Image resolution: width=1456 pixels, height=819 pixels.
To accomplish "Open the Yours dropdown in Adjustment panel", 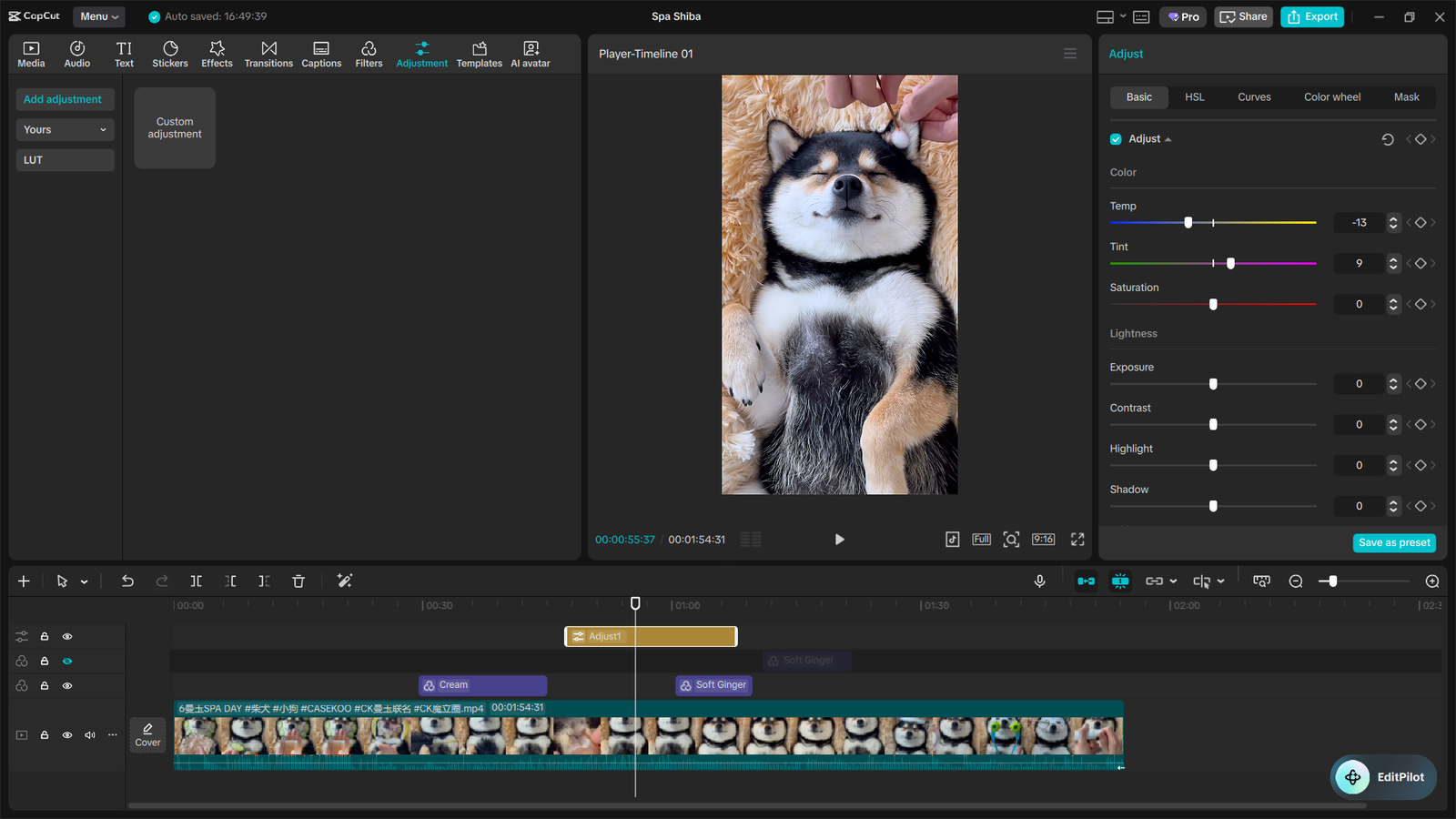I will (65, 129).
